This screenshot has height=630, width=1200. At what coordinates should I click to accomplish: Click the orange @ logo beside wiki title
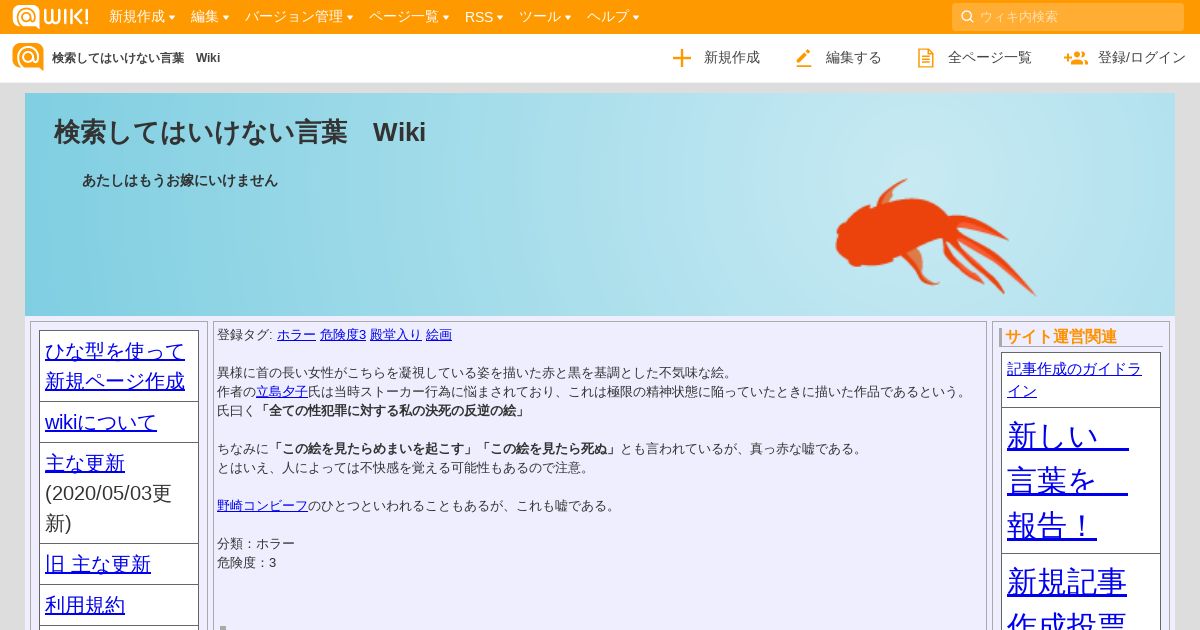click(28, 57)
